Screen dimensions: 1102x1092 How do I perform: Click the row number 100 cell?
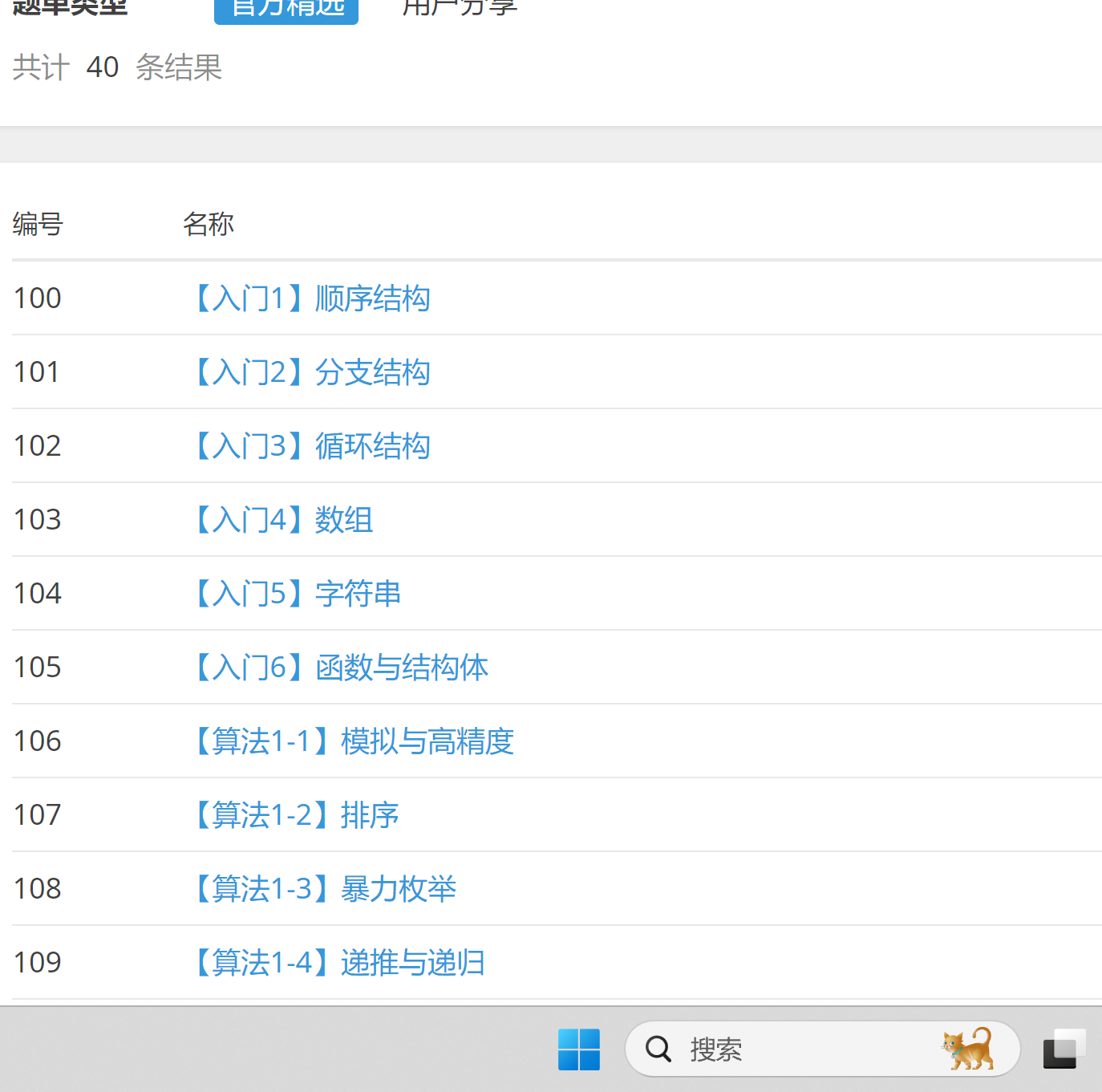[x=38, y=298]
